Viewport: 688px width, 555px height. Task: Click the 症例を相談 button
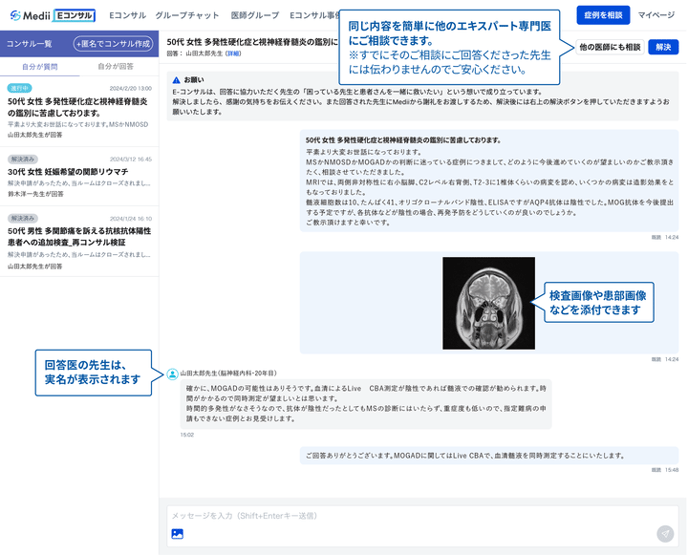tap(603, 15)
